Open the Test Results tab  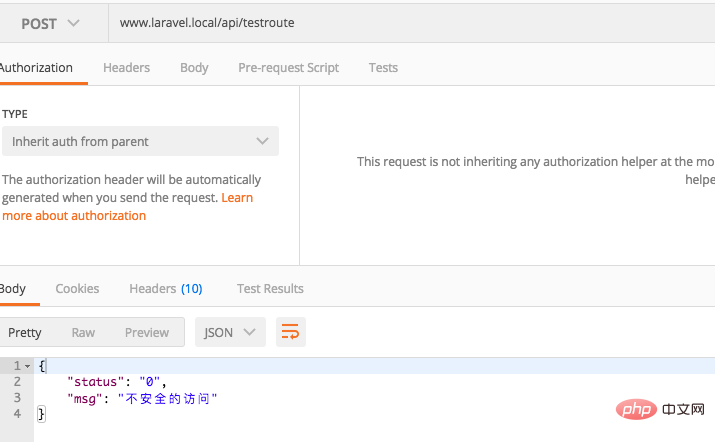click(270, 289)
